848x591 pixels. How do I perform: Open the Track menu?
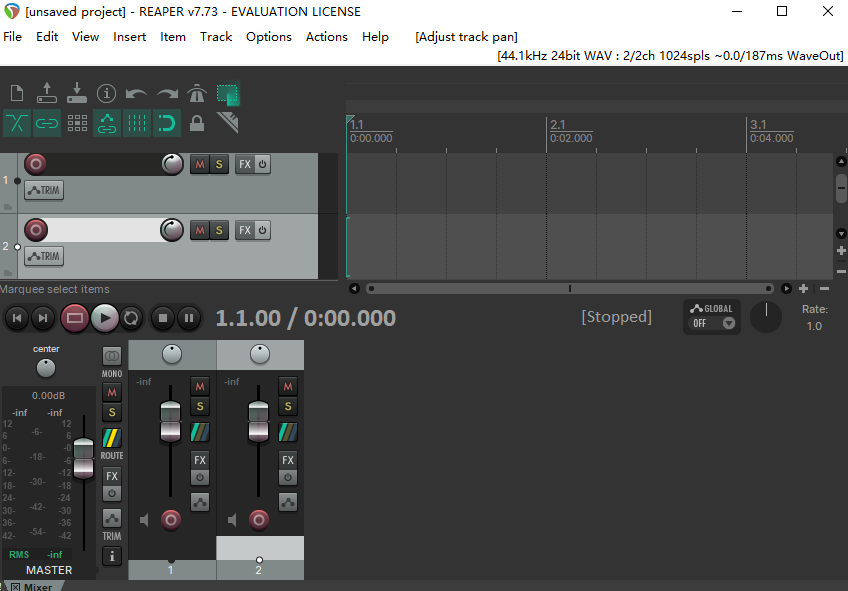click(216, 37)
